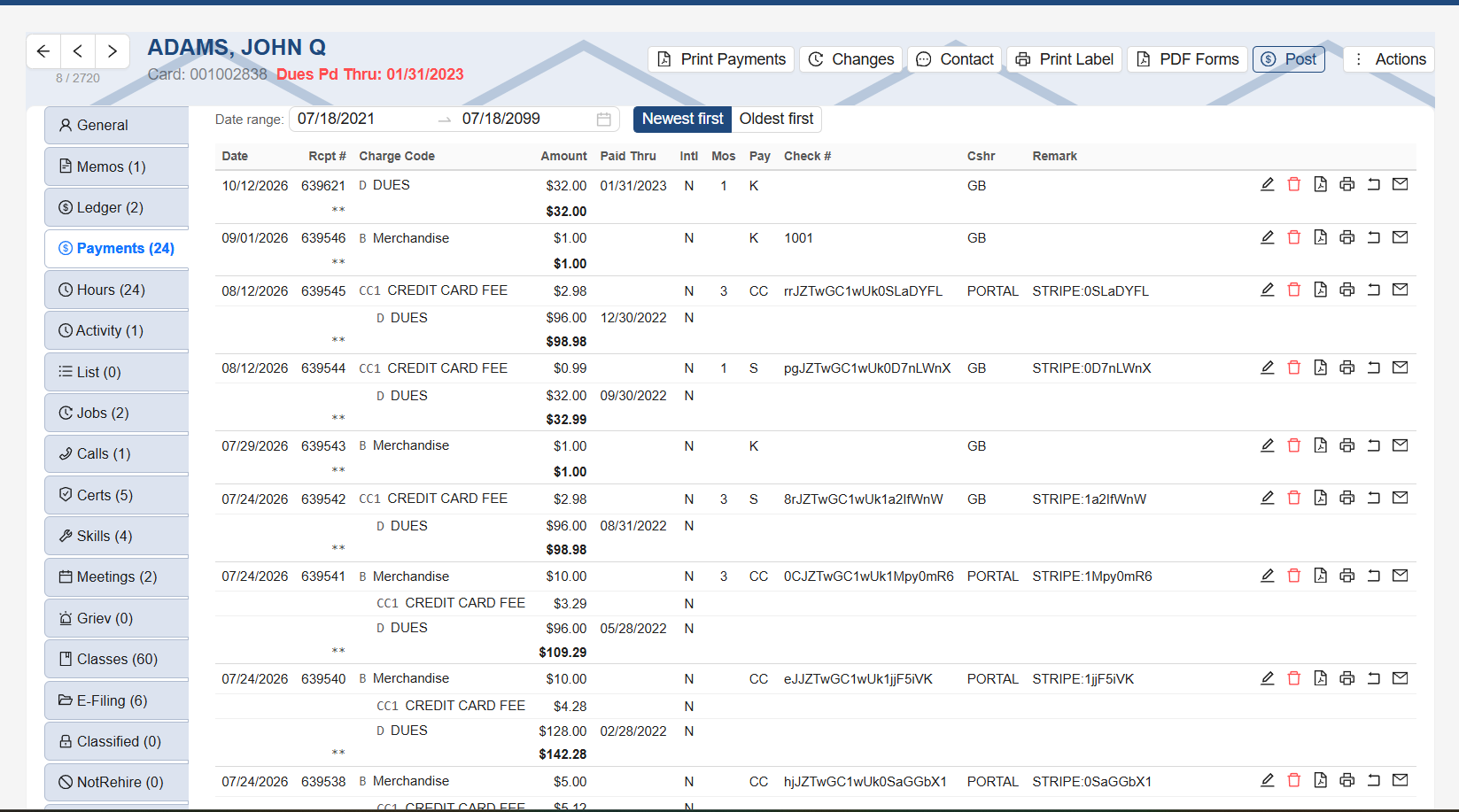Click the Rcpt # column header
Image resolution: width=1459 pixels, height=812 pixels.
(328, 156)
